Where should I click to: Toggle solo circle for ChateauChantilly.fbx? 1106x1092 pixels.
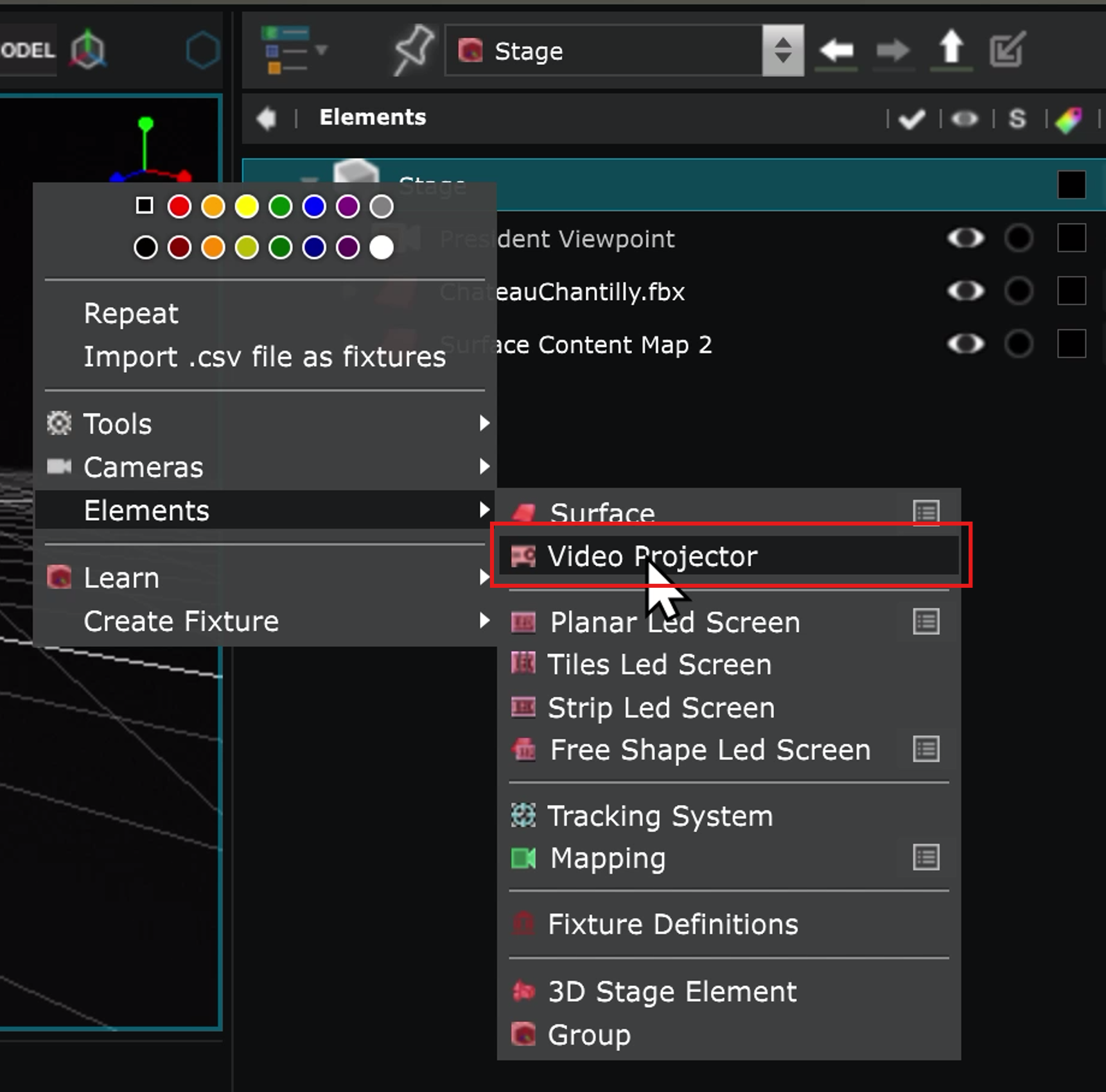[x=1019, y=291]
